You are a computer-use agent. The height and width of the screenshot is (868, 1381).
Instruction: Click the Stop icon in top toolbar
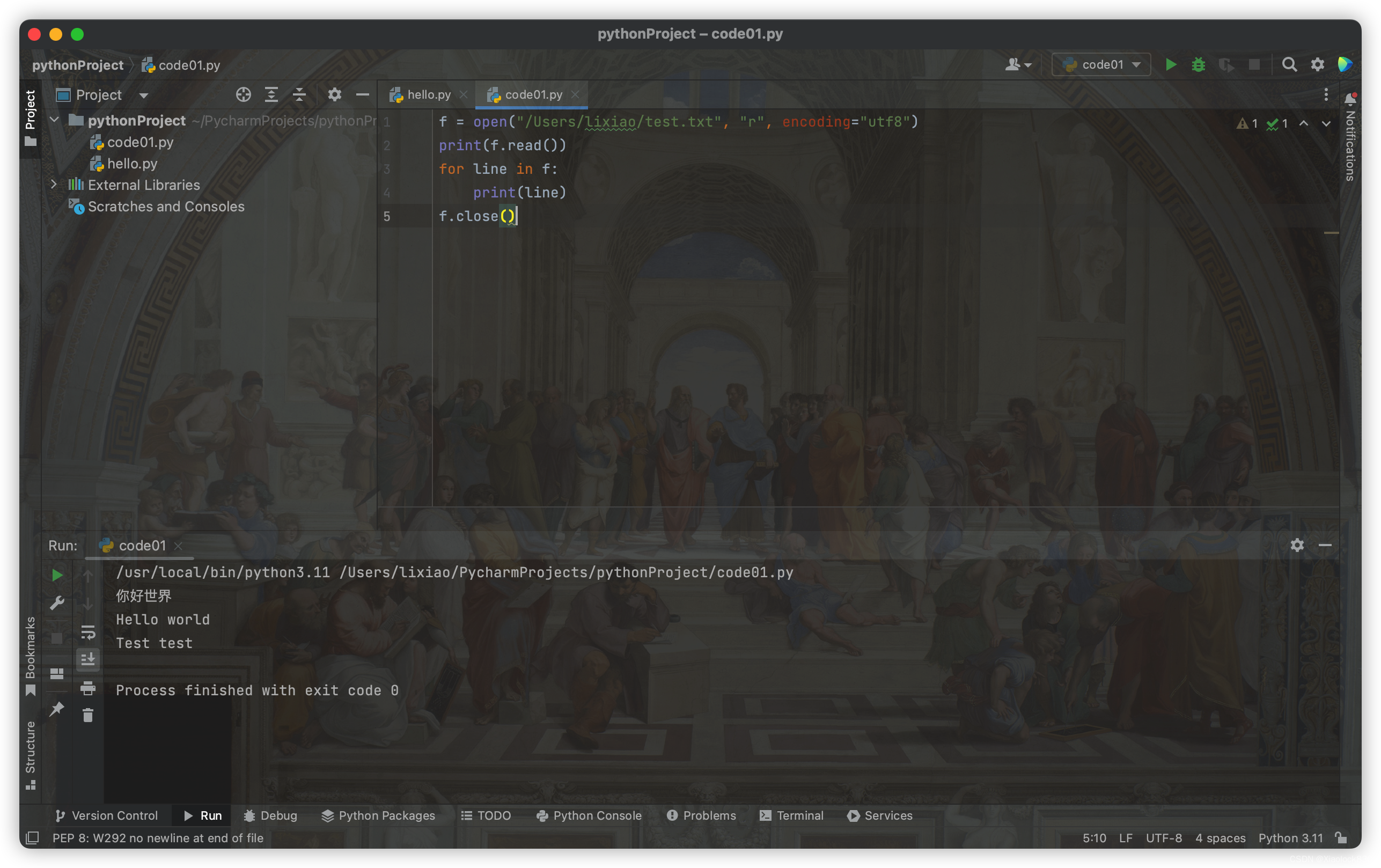click(x=1254, y=65)
